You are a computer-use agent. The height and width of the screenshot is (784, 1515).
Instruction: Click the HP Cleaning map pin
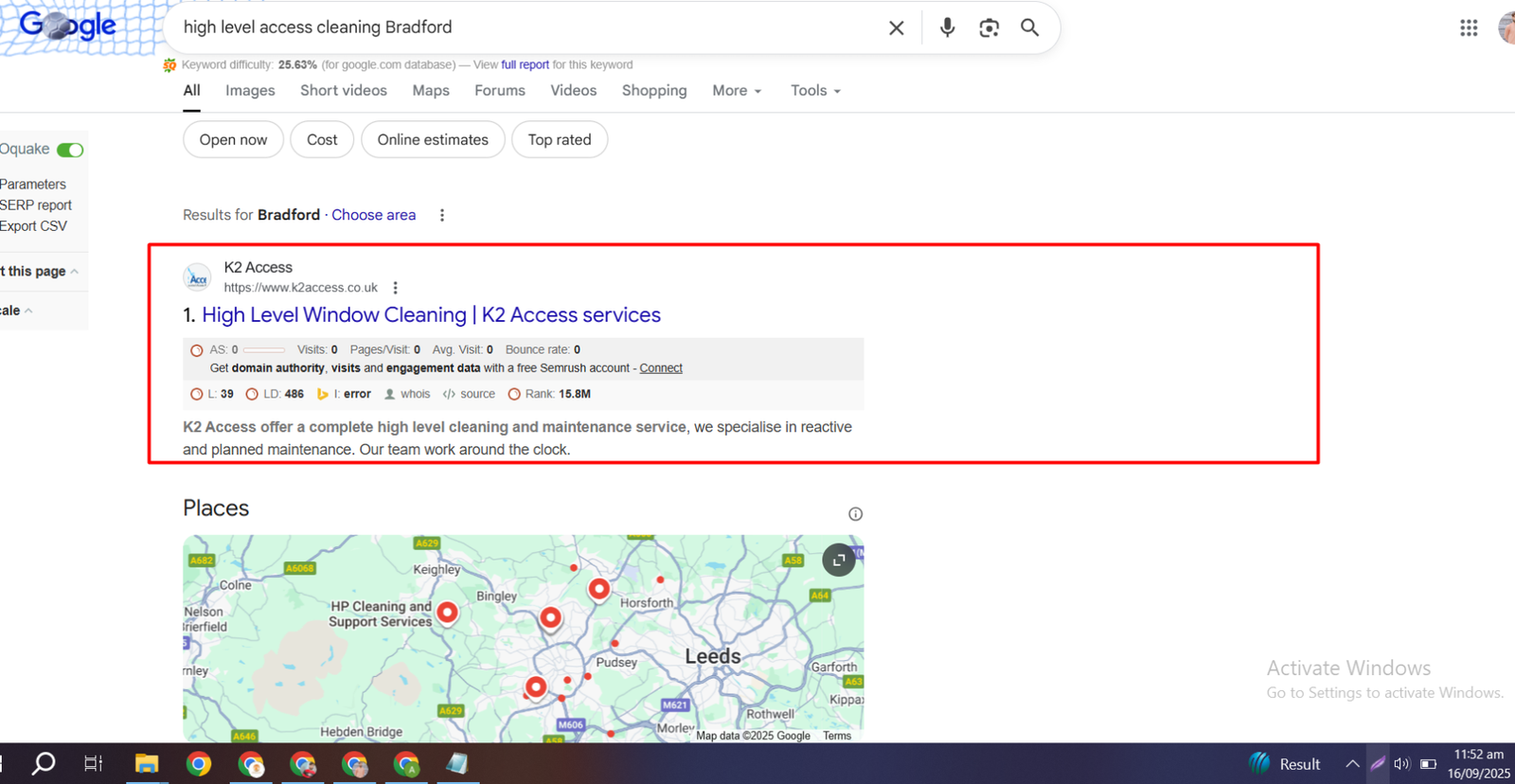(x=447, y=613)
